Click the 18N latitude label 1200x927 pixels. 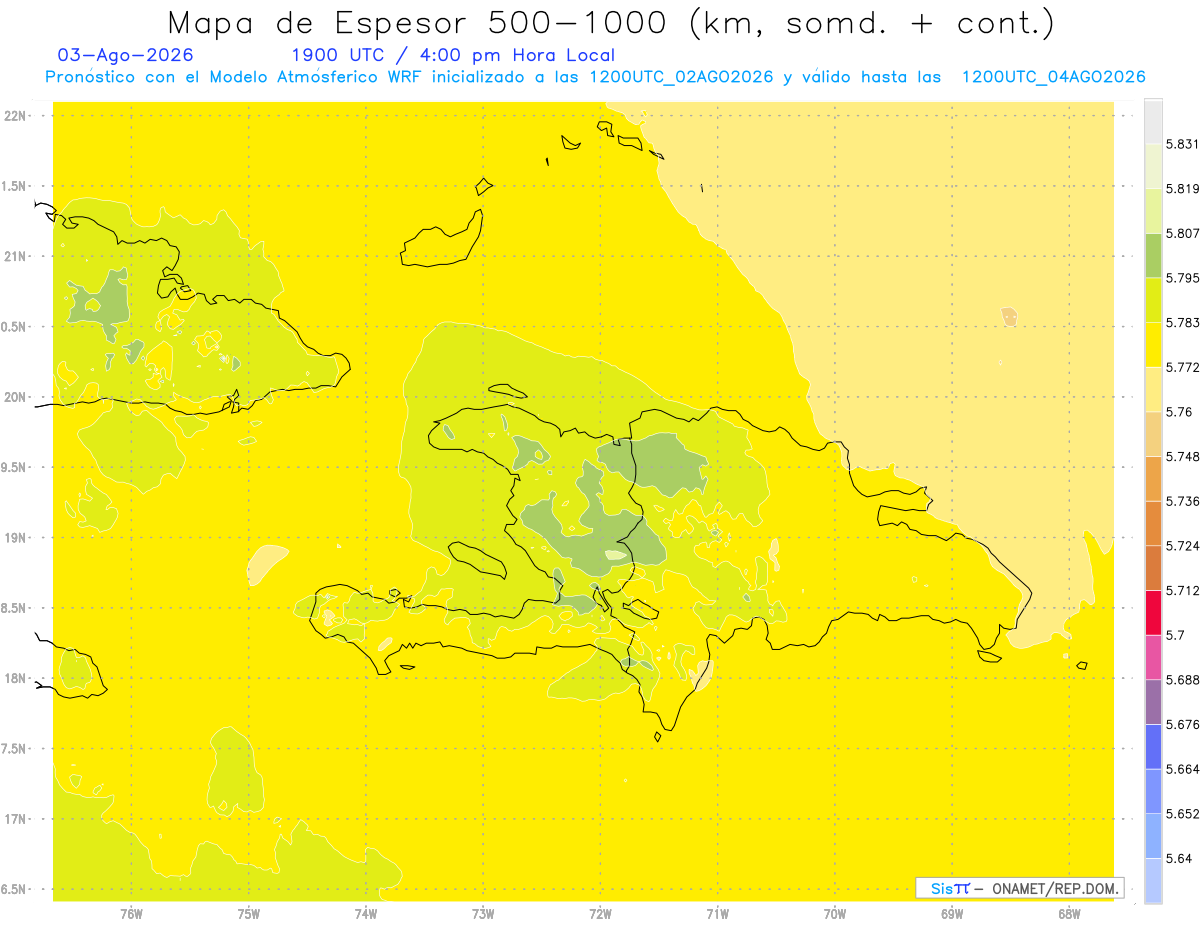(x=16, y=678)
